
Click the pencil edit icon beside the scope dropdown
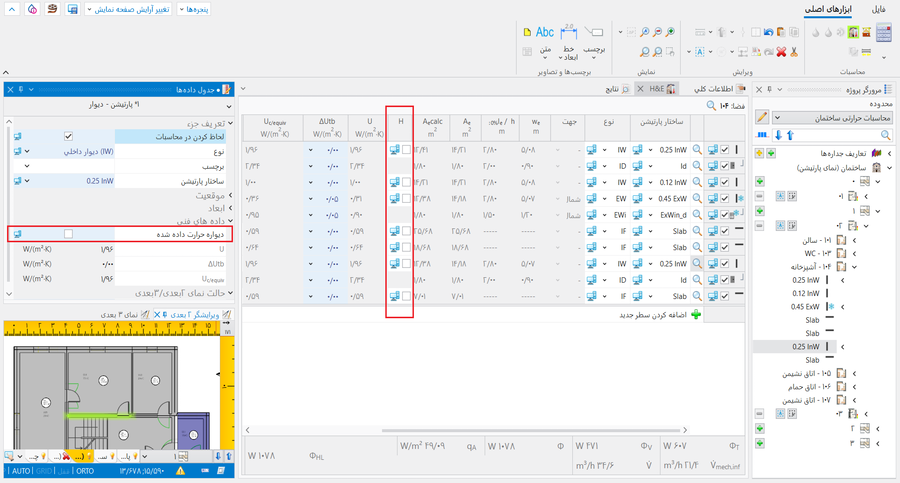762,118
